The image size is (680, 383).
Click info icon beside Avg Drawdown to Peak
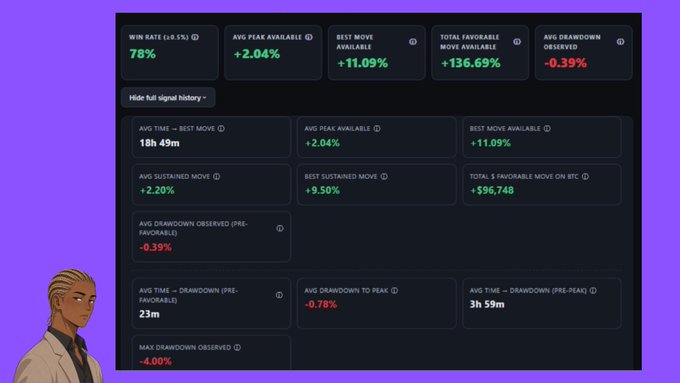[395, 291]
